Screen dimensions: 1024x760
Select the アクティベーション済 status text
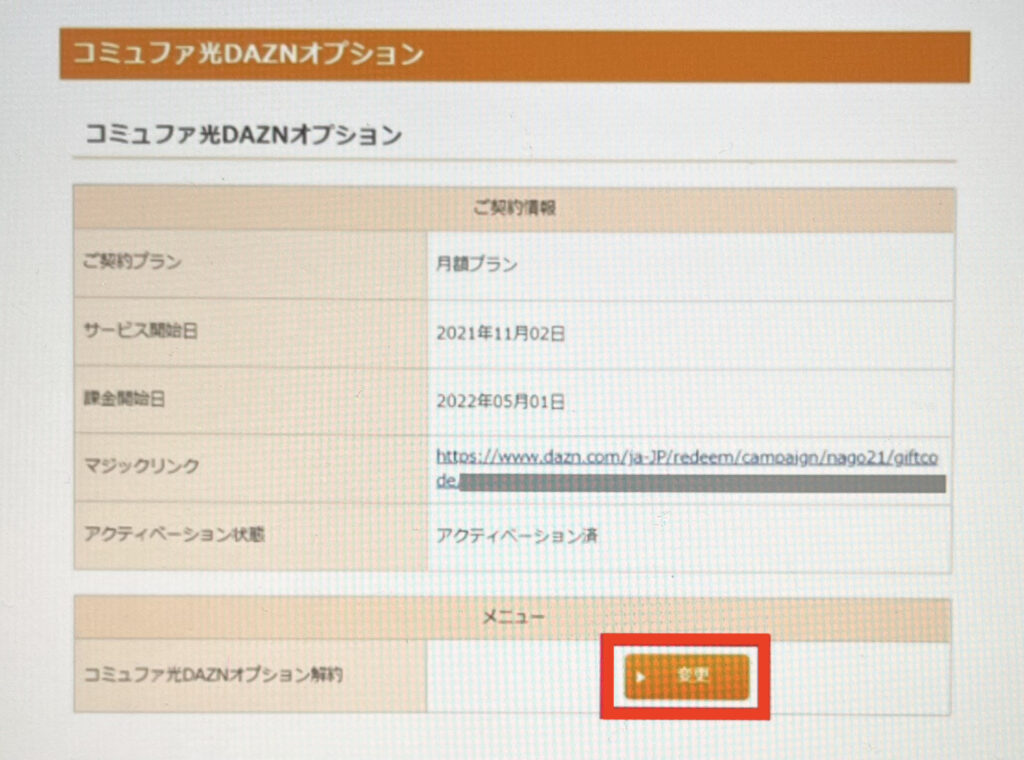coord(517,536)
